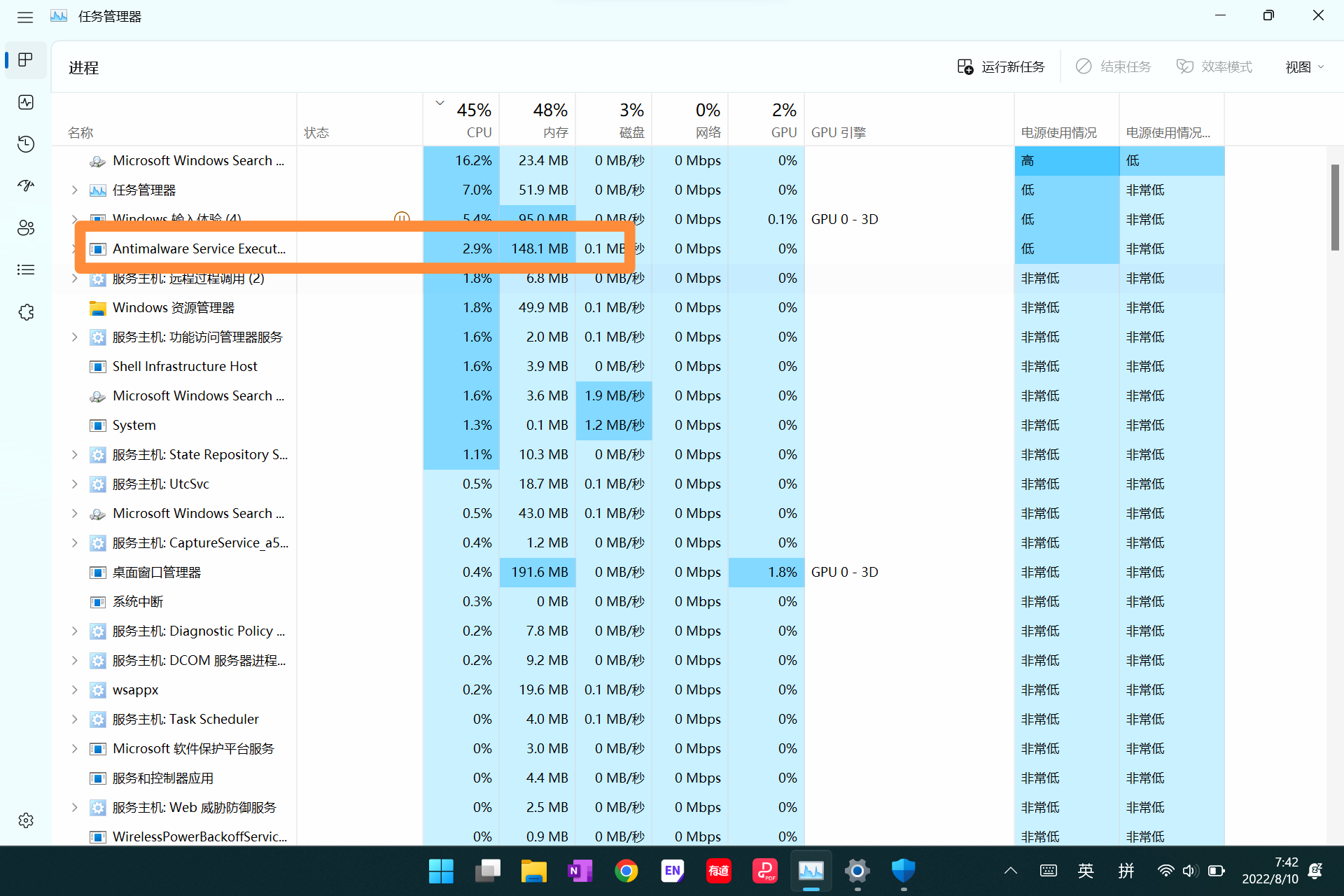Click 效率模式 button
This screenshot has height=896, width=1344.
(x=1214, y=67)
